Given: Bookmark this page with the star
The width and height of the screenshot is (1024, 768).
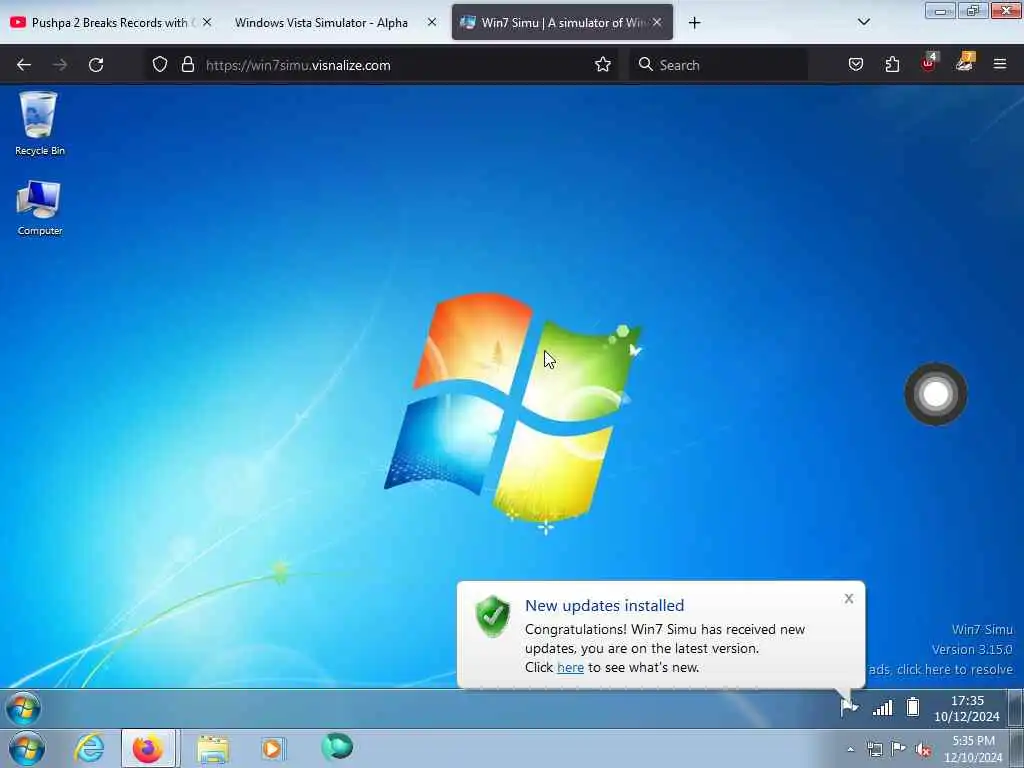Looking at the screenshot, I should click(602, 65).
